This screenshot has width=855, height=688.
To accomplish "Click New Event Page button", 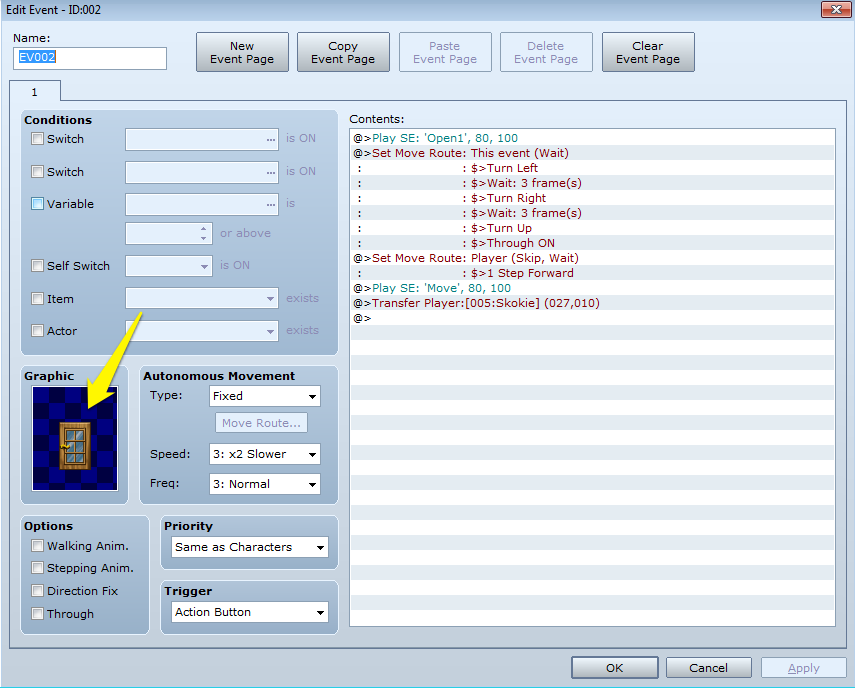I will pyautogui.click(x=242, y=52).
